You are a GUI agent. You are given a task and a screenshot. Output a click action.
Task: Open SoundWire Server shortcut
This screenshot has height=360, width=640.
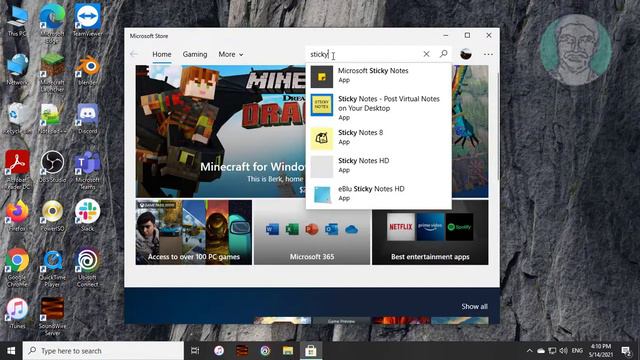coord(52,316)
